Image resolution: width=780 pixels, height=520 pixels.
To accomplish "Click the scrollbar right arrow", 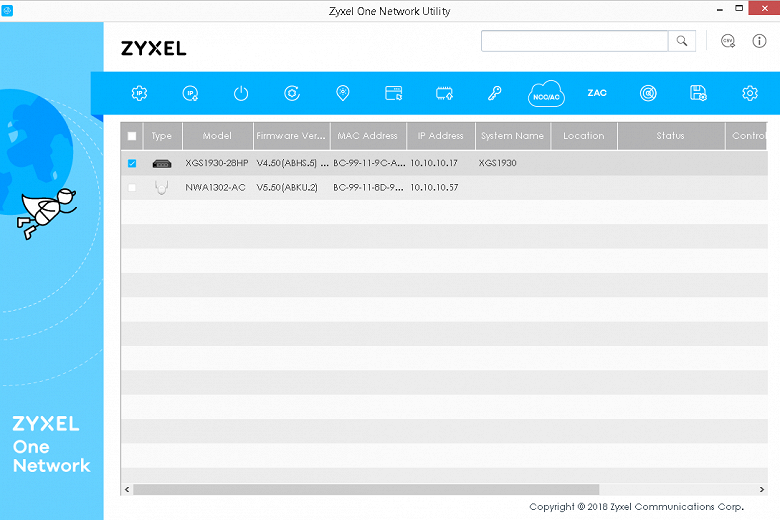I will point(762,490).
